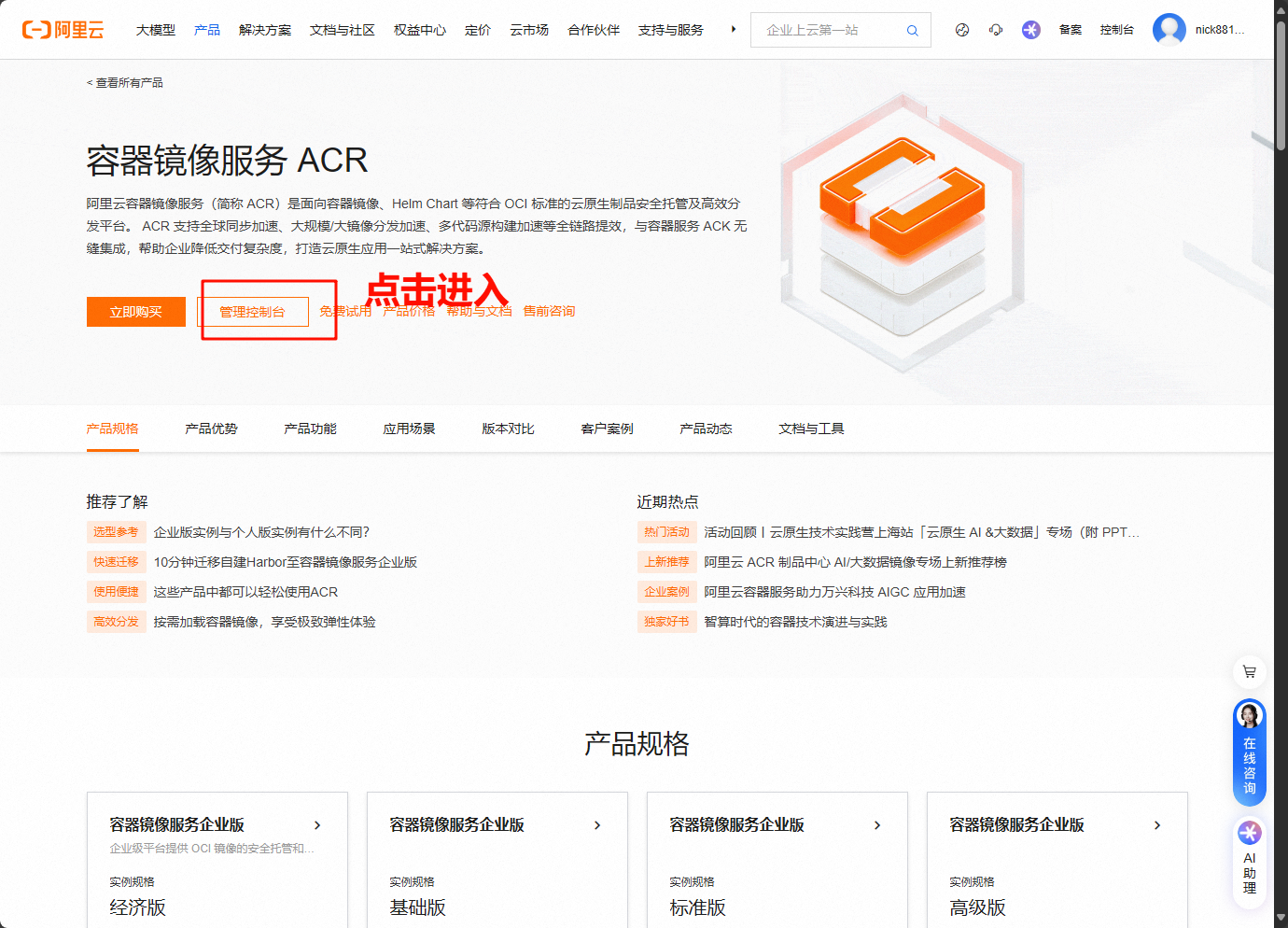Open 按需加载容器镜像 article

pos(265,622)
